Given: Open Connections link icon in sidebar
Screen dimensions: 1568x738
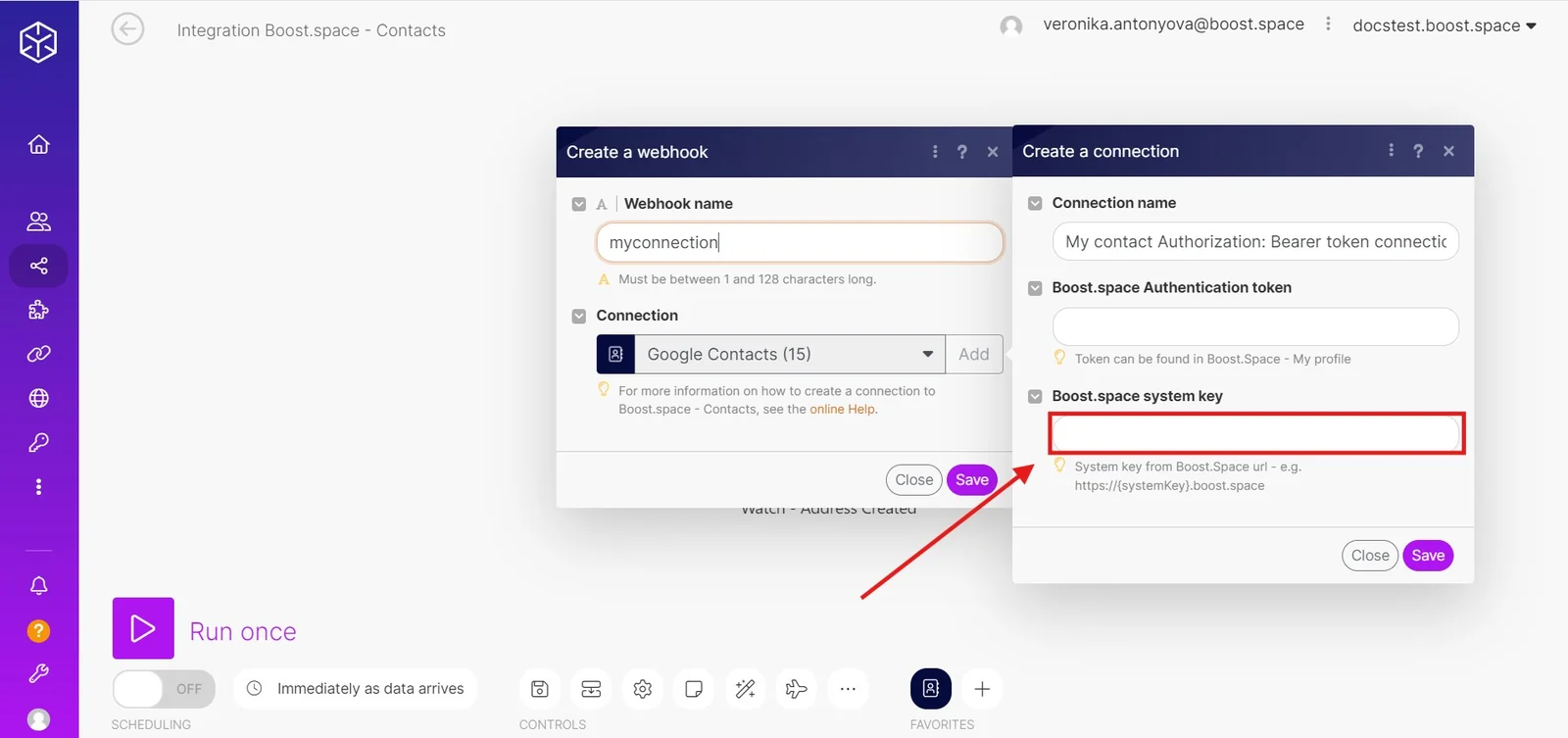Looking at the screenshot, I should 38,354.
